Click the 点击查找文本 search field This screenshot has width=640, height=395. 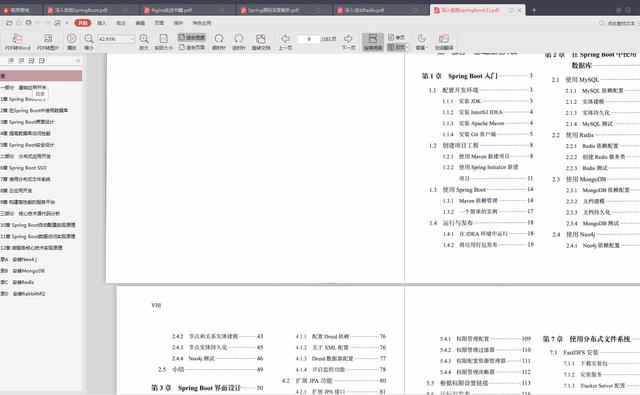[621, 23]
